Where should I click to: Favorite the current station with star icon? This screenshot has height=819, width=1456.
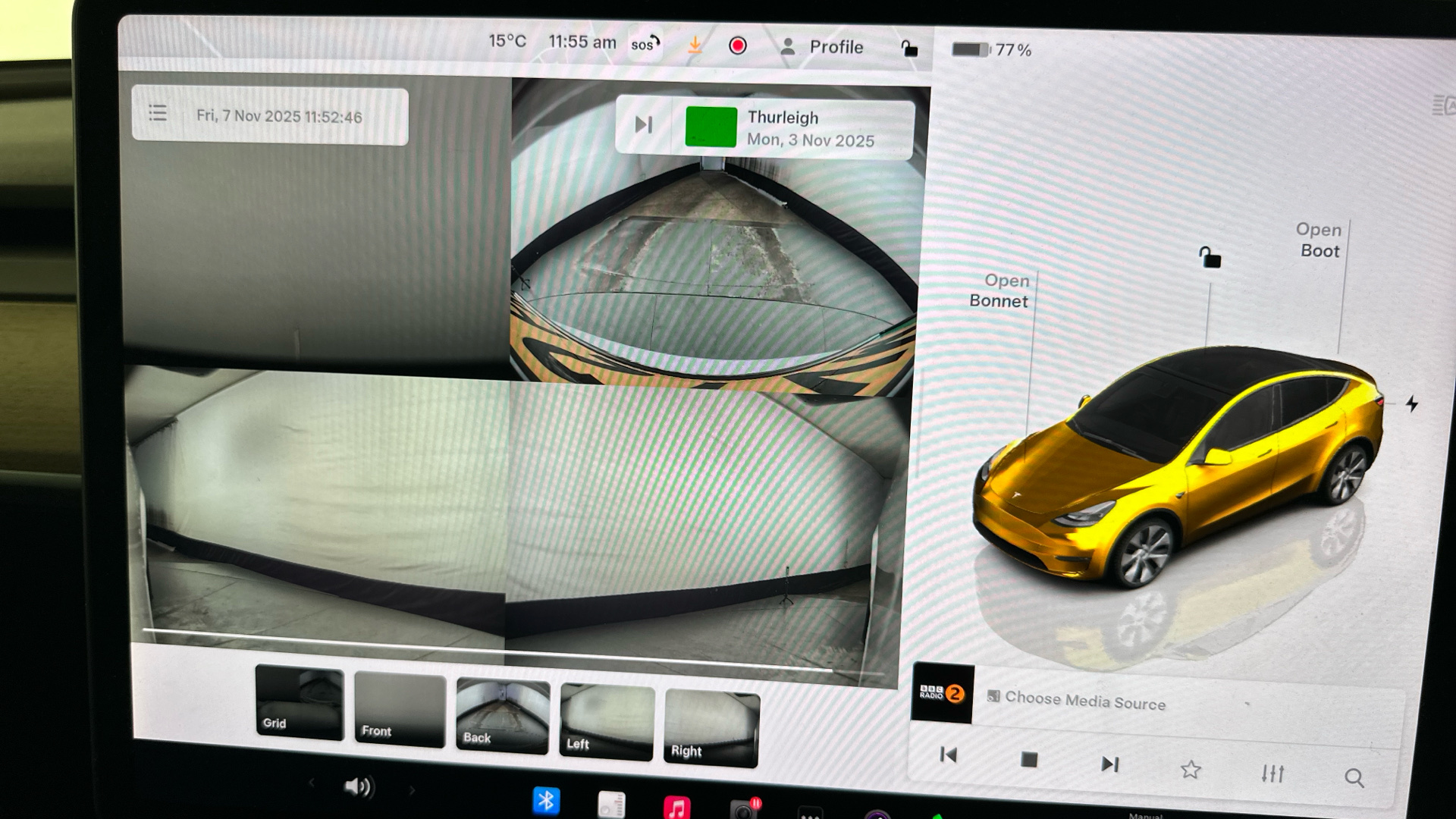(x=1190, y=770)
